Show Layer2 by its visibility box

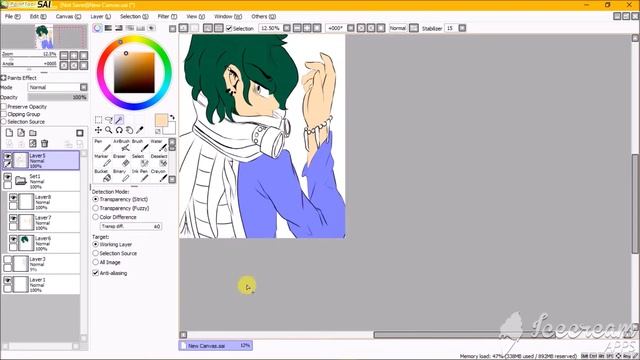click(x=7, y=260)
